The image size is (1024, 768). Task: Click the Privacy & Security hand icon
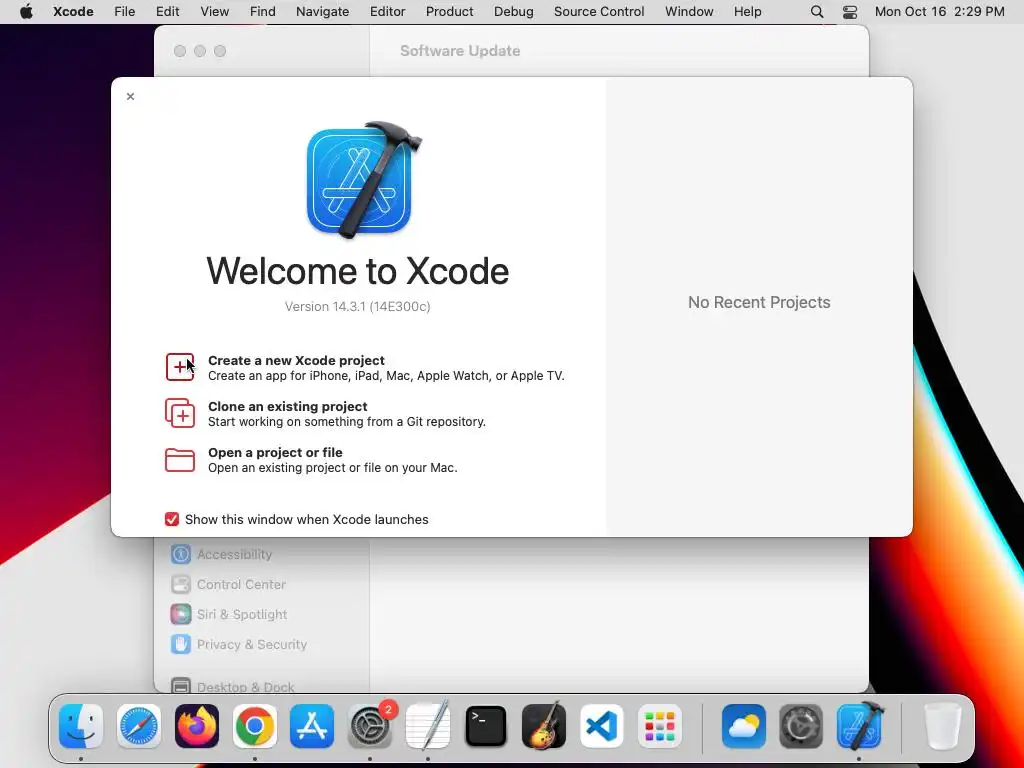click(x=181, y=645)
